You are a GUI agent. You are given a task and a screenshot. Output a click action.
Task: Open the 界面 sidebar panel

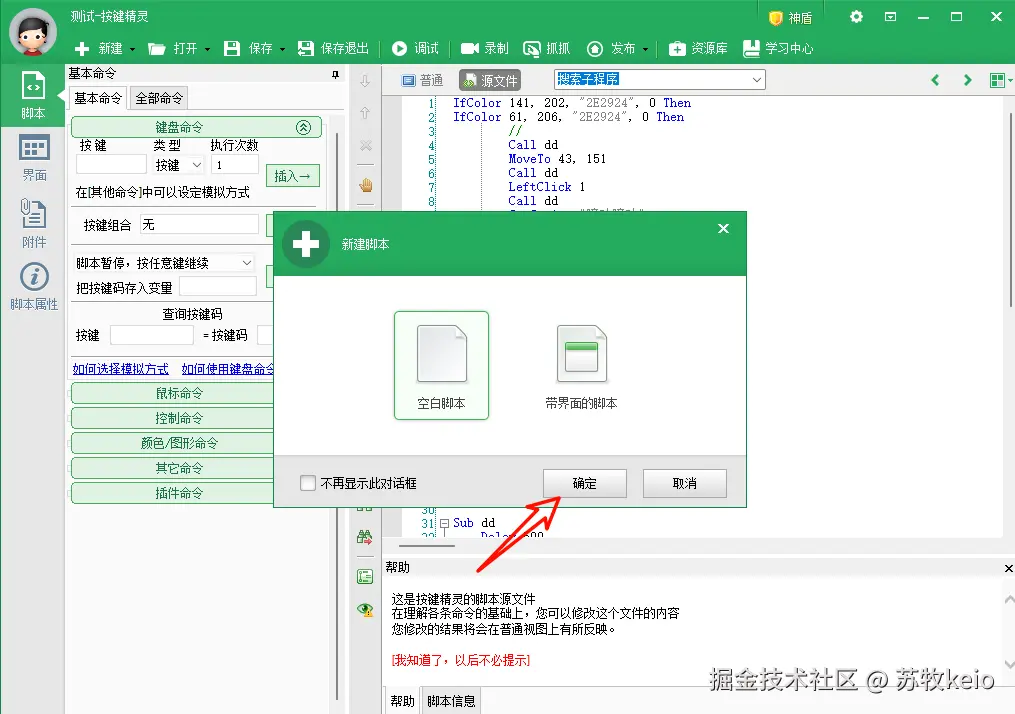[x=34, y=157]
